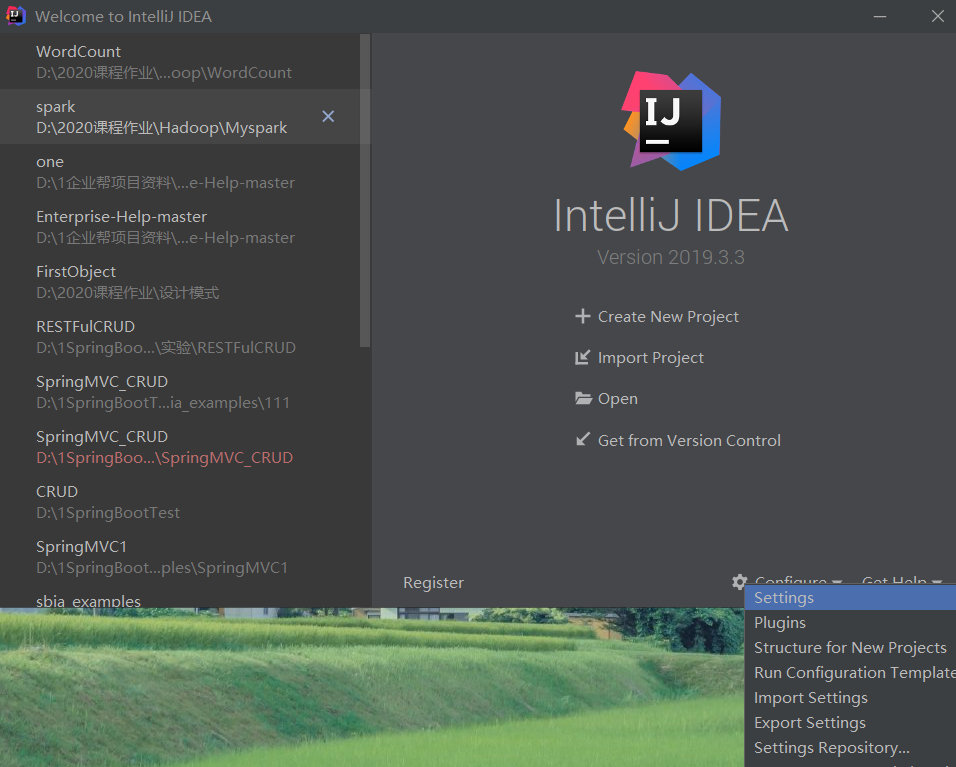Click the Get from Version Control icon
956x767 pixels.
[x=583, y=439]
